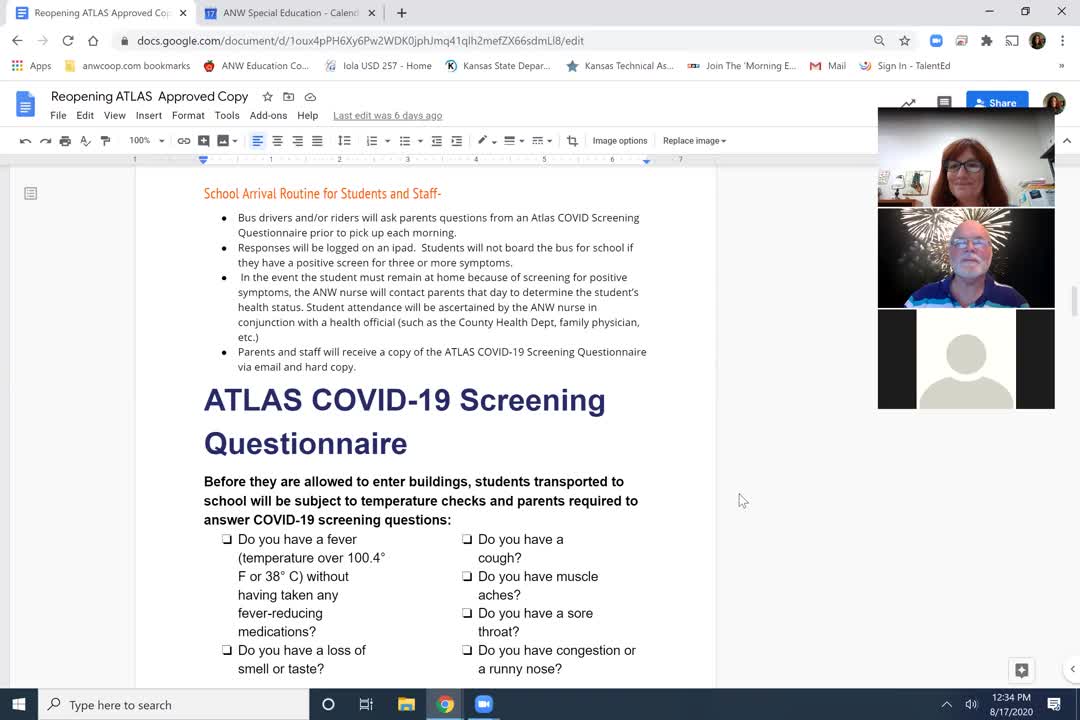The height and width of the screenshot is (720, 1080).
Task: Click the Redo icon in toolbar
Action: (x=45, y=141)
